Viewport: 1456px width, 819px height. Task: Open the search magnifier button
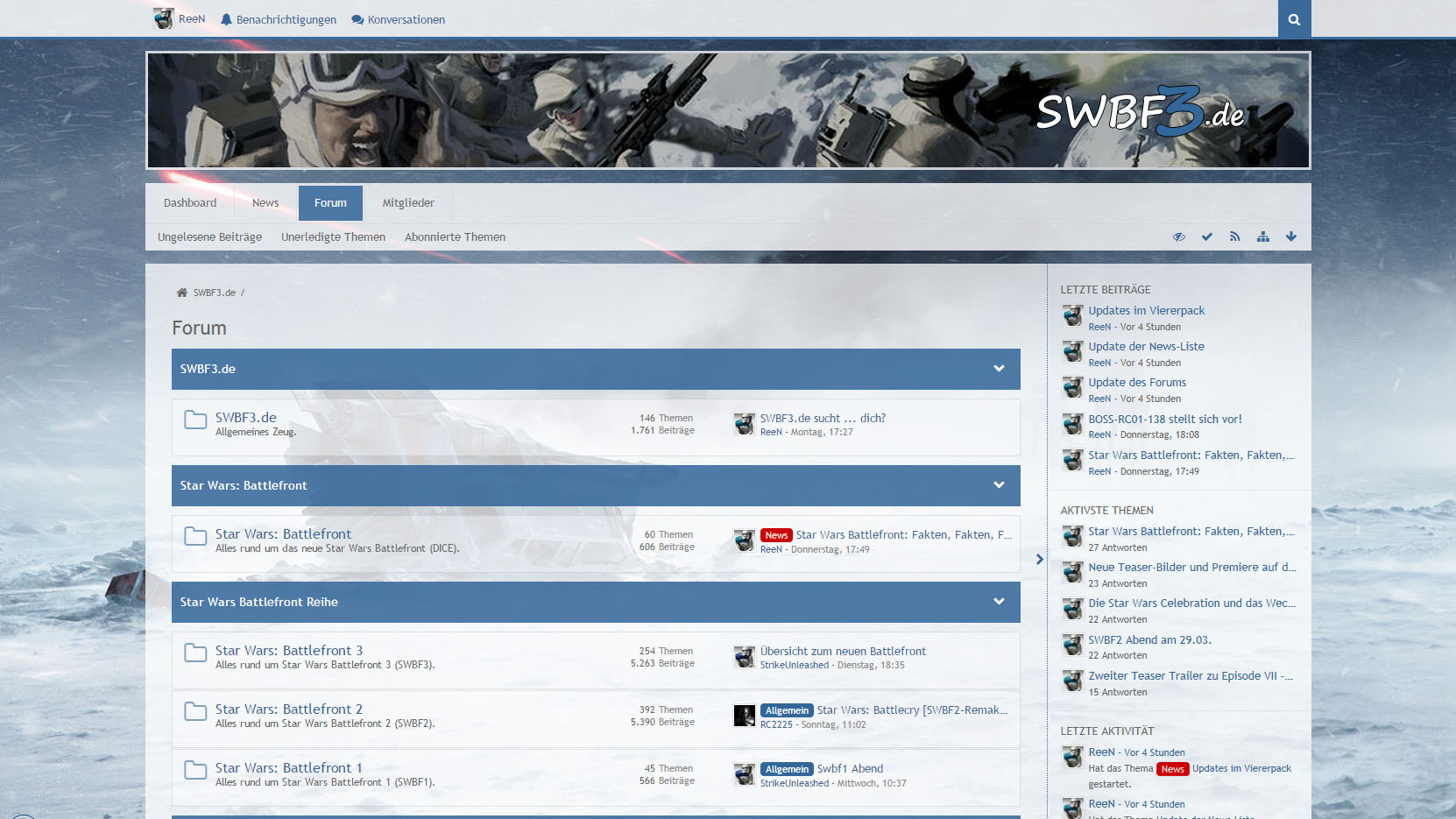click(1294, 19)
